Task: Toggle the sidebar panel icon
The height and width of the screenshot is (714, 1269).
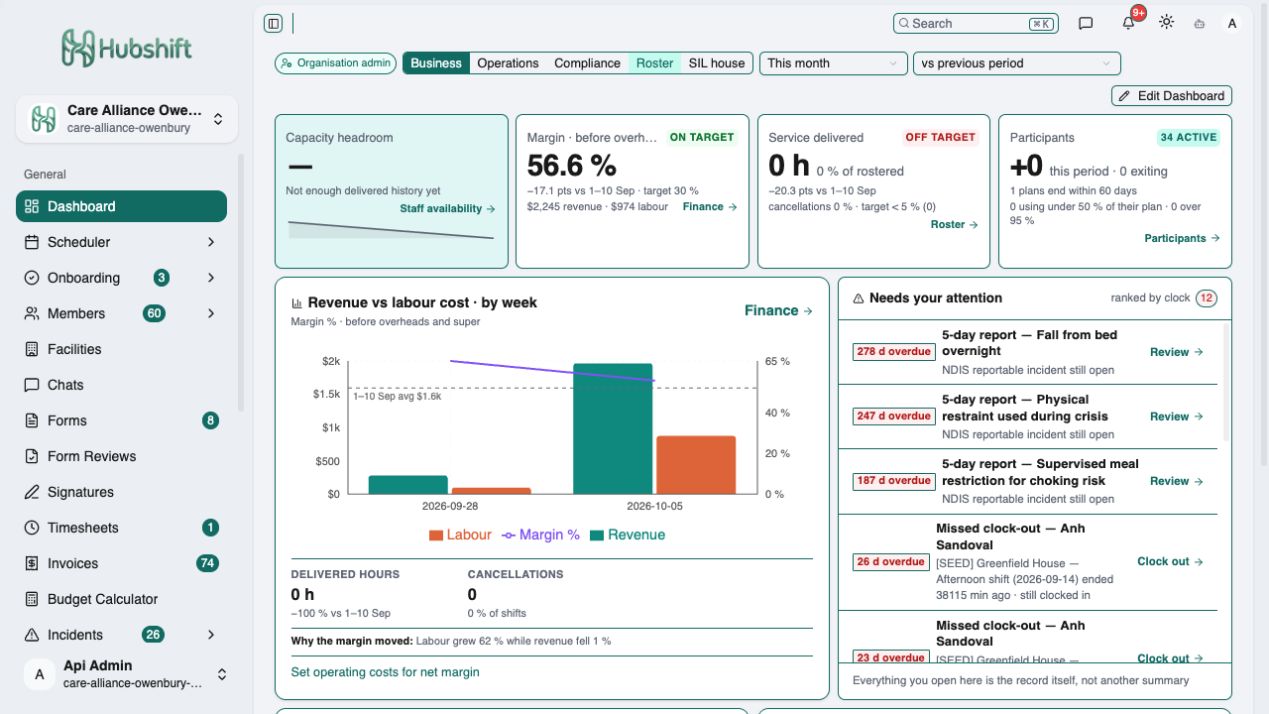Action: coord(273,23)
